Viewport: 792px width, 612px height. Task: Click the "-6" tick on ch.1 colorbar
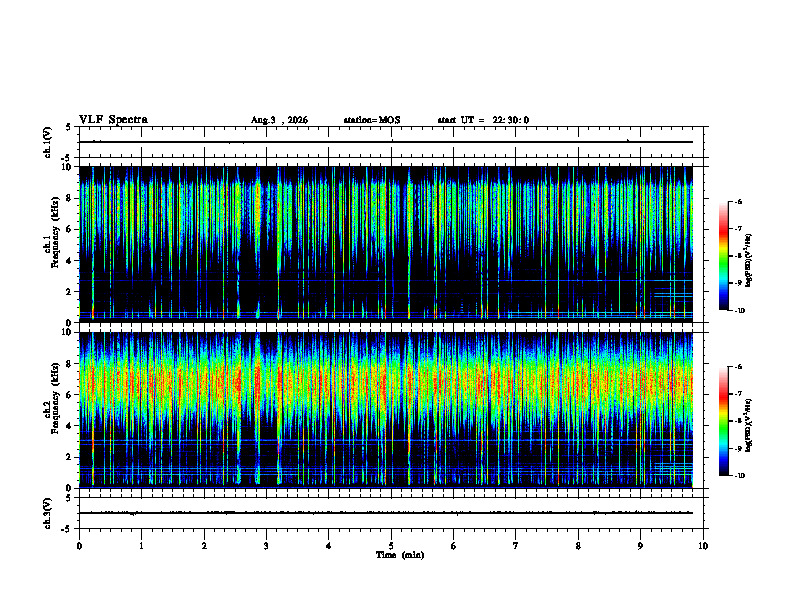pyautogui.click(x=738, y=201)
